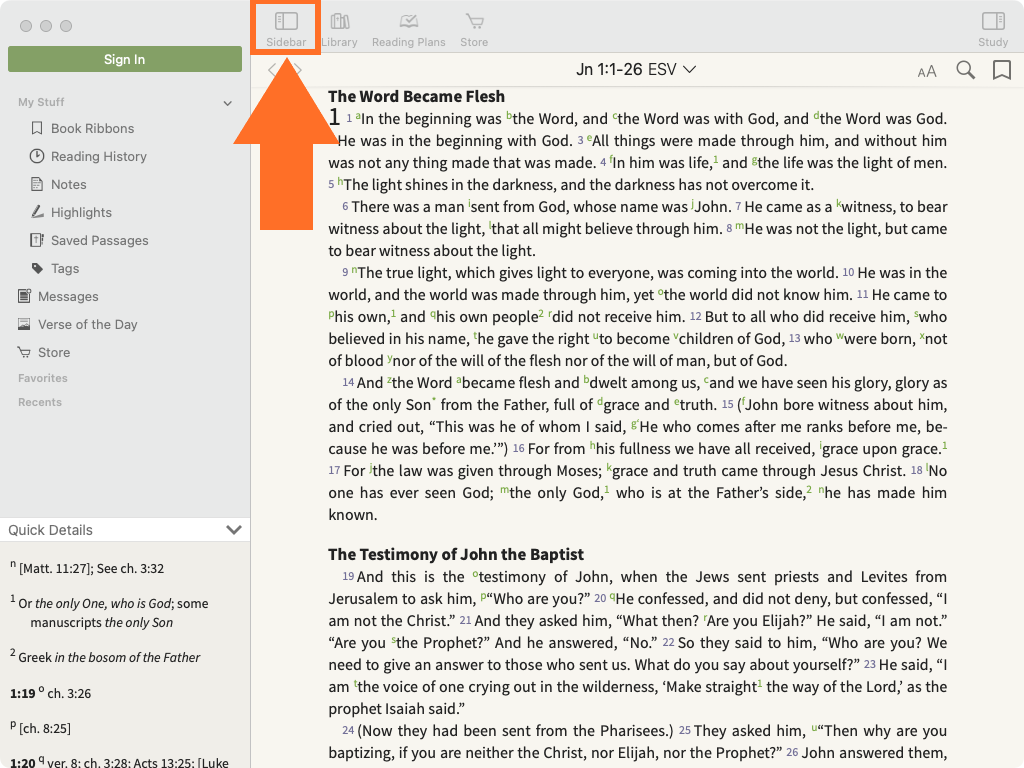
Task: Collapse the My Stuff section
Action: click(228, 103)
